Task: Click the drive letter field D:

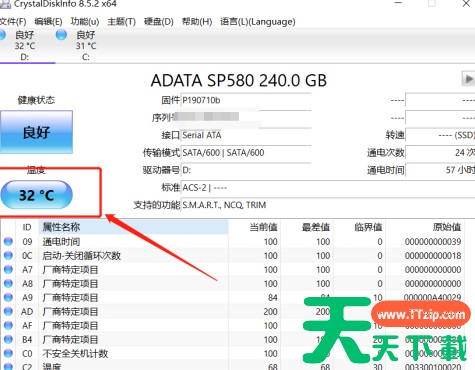Action: pyautogui.click(x=246, y=170)
